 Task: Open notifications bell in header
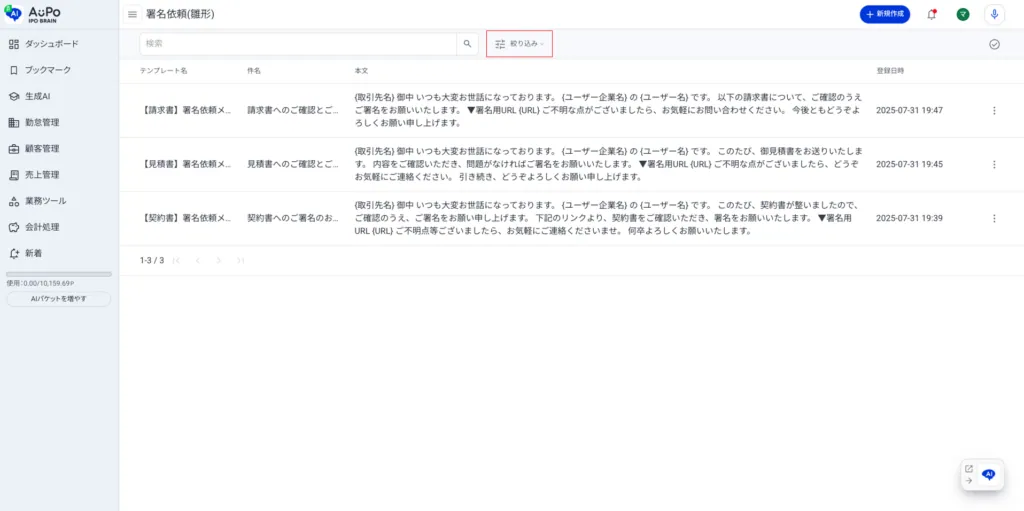click(932, 14)
